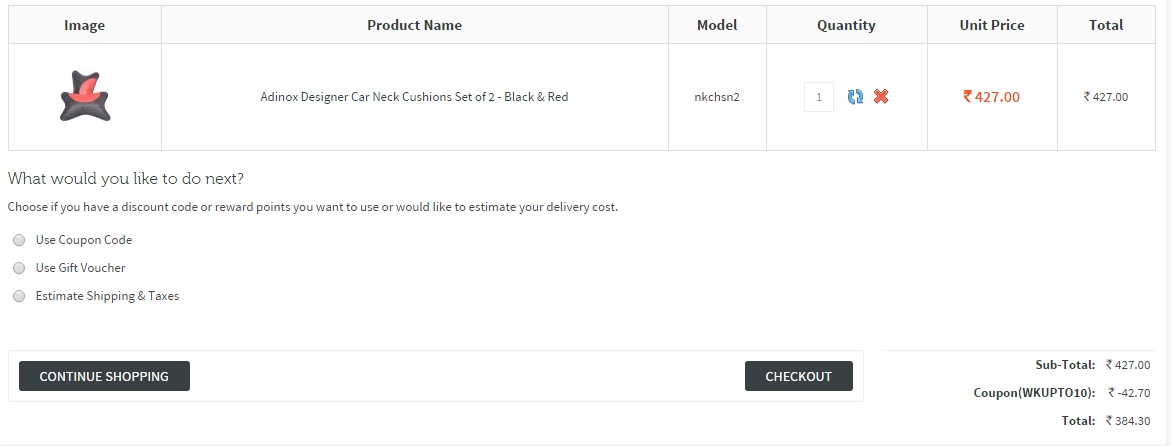Select Estimate Shipping & Taxes option
Image resolution: width=1171 pixels, height=446 pixels.
19,296
